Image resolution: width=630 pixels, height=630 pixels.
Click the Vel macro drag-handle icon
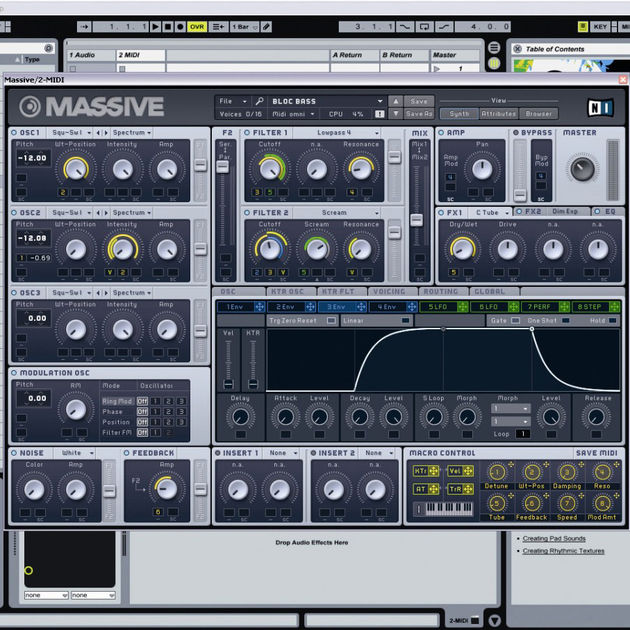point(468,471)
